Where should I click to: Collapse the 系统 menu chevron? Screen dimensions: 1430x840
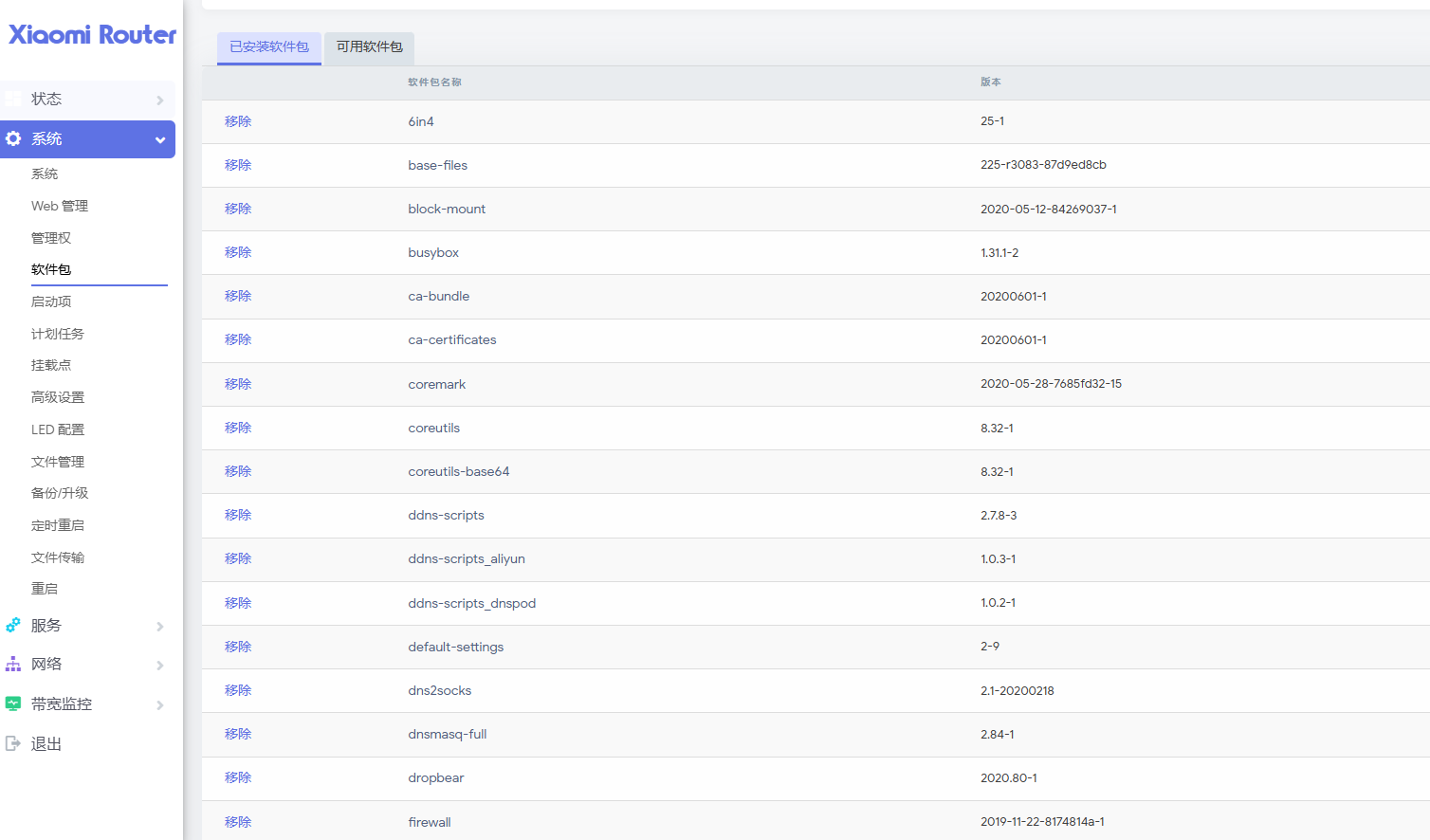159,140
